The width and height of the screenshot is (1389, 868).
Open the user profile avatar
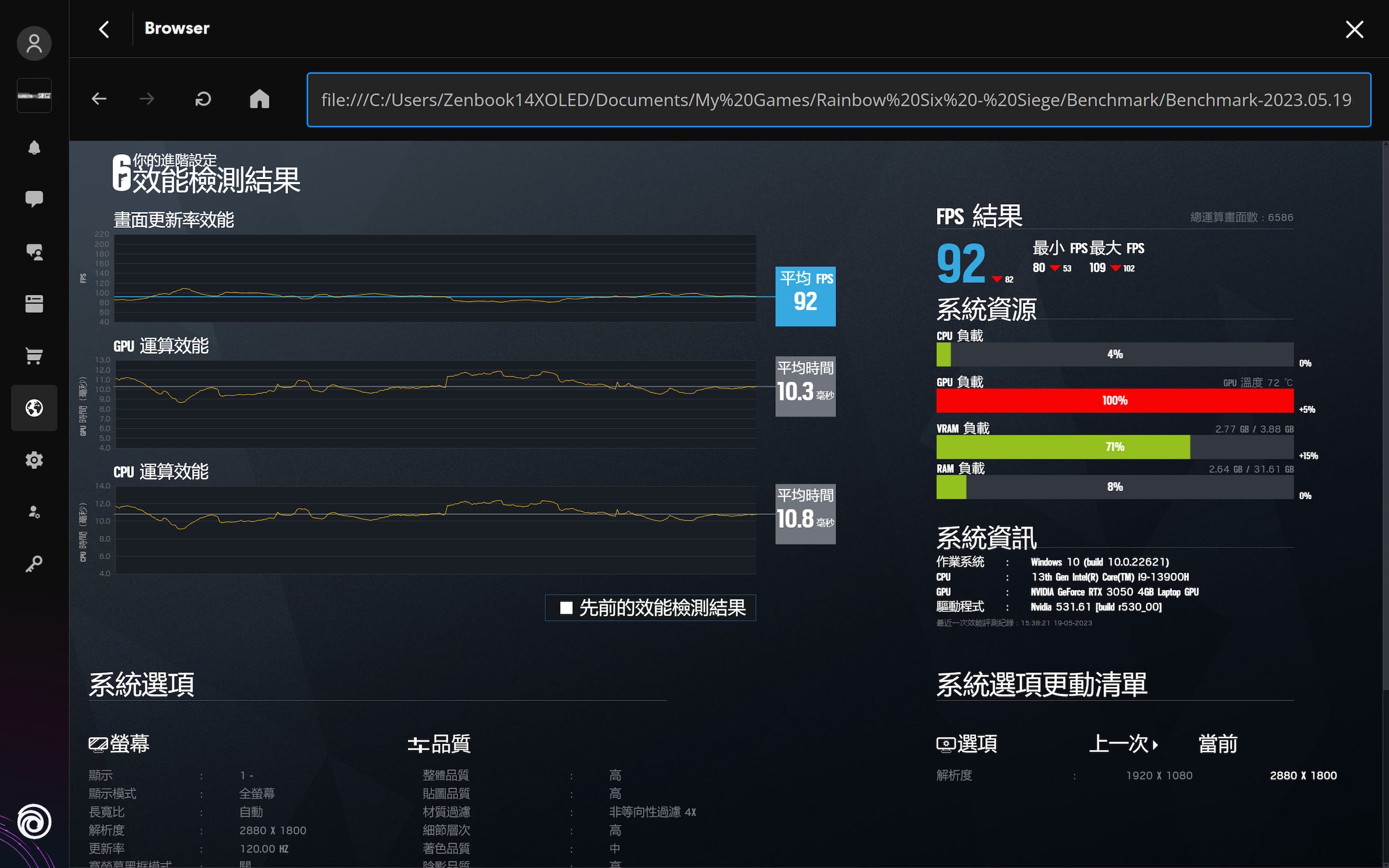[x=34, y=43]
